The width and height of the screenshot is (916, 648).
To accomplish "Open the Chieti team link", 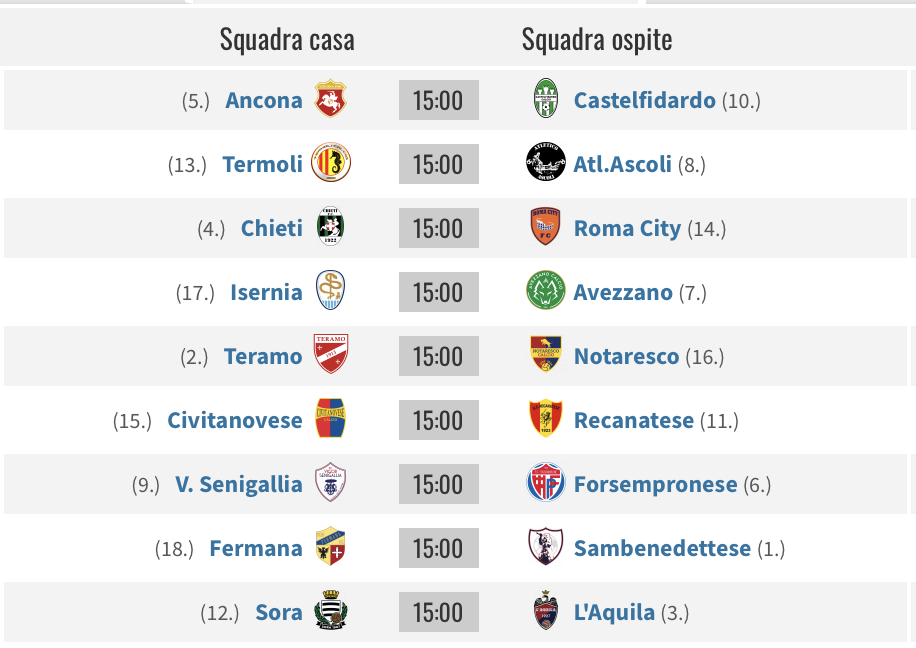I will pyautogui.click(x=272, y=228).
